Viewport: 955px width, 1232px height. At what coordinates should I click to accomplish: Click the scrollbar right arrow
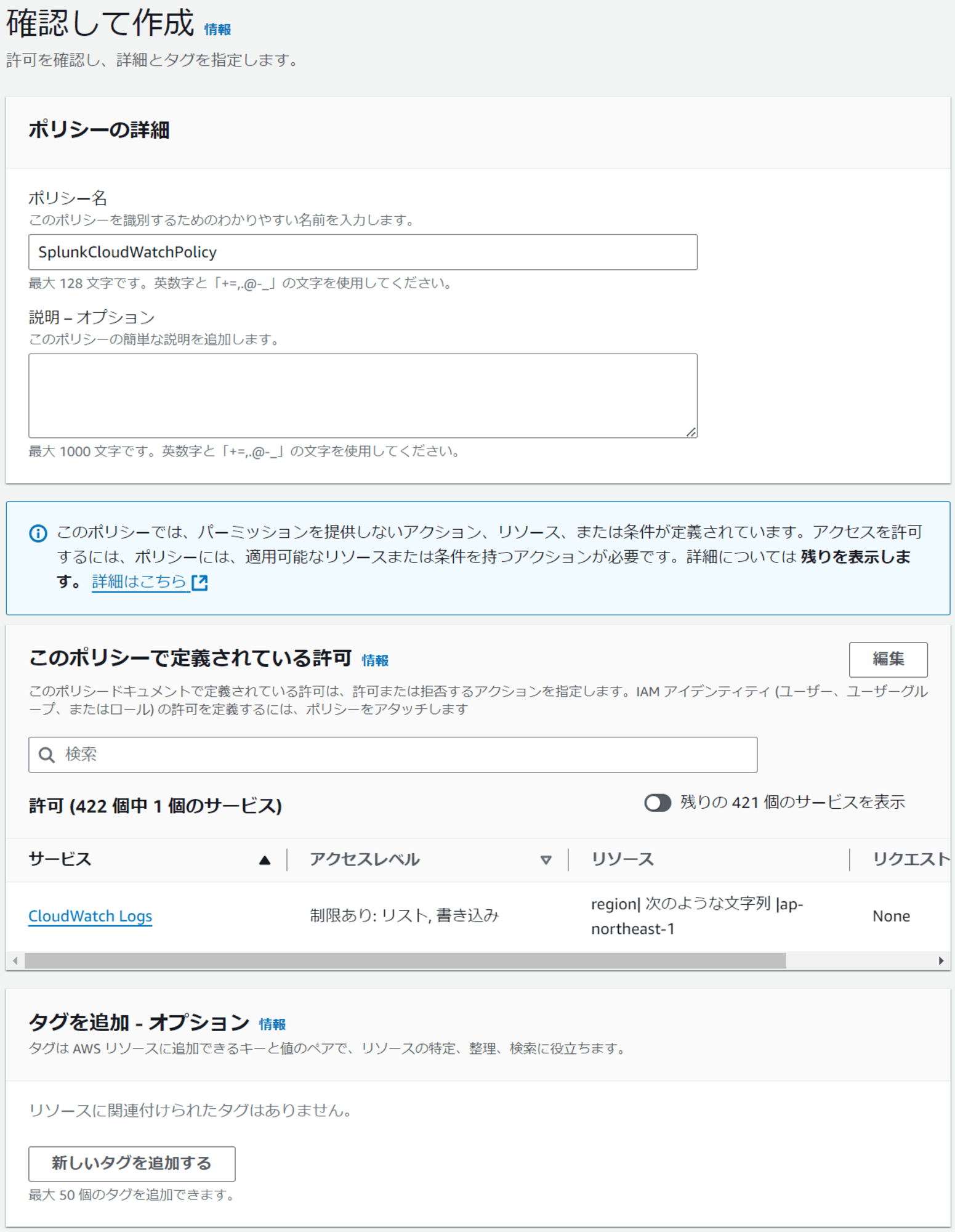[941, 960]
